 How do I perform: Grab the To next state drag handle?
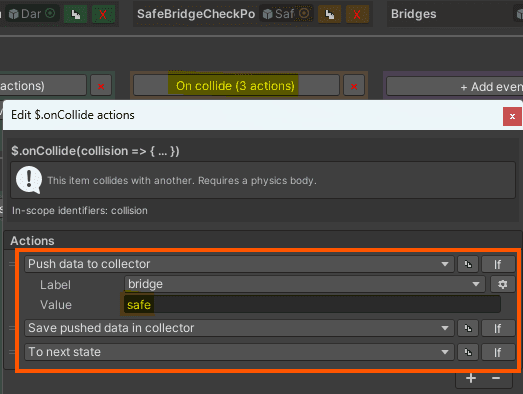(x=12, y=352)
